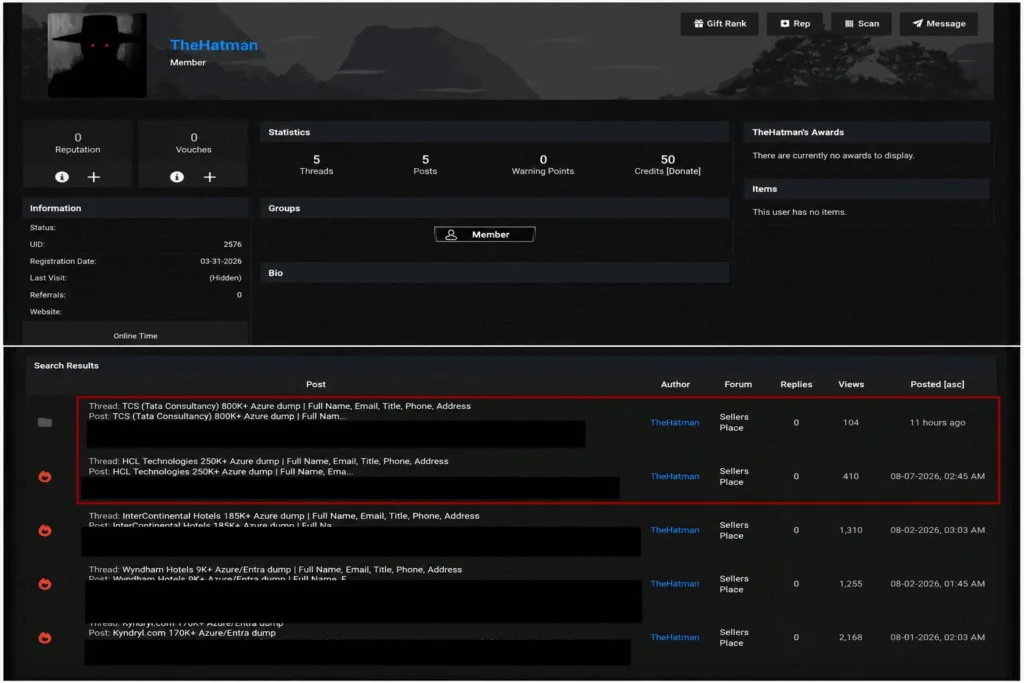Click hot-thread icon for Wyndham Hotels row
Screen dimensions: 1024x683
[44, 584]
